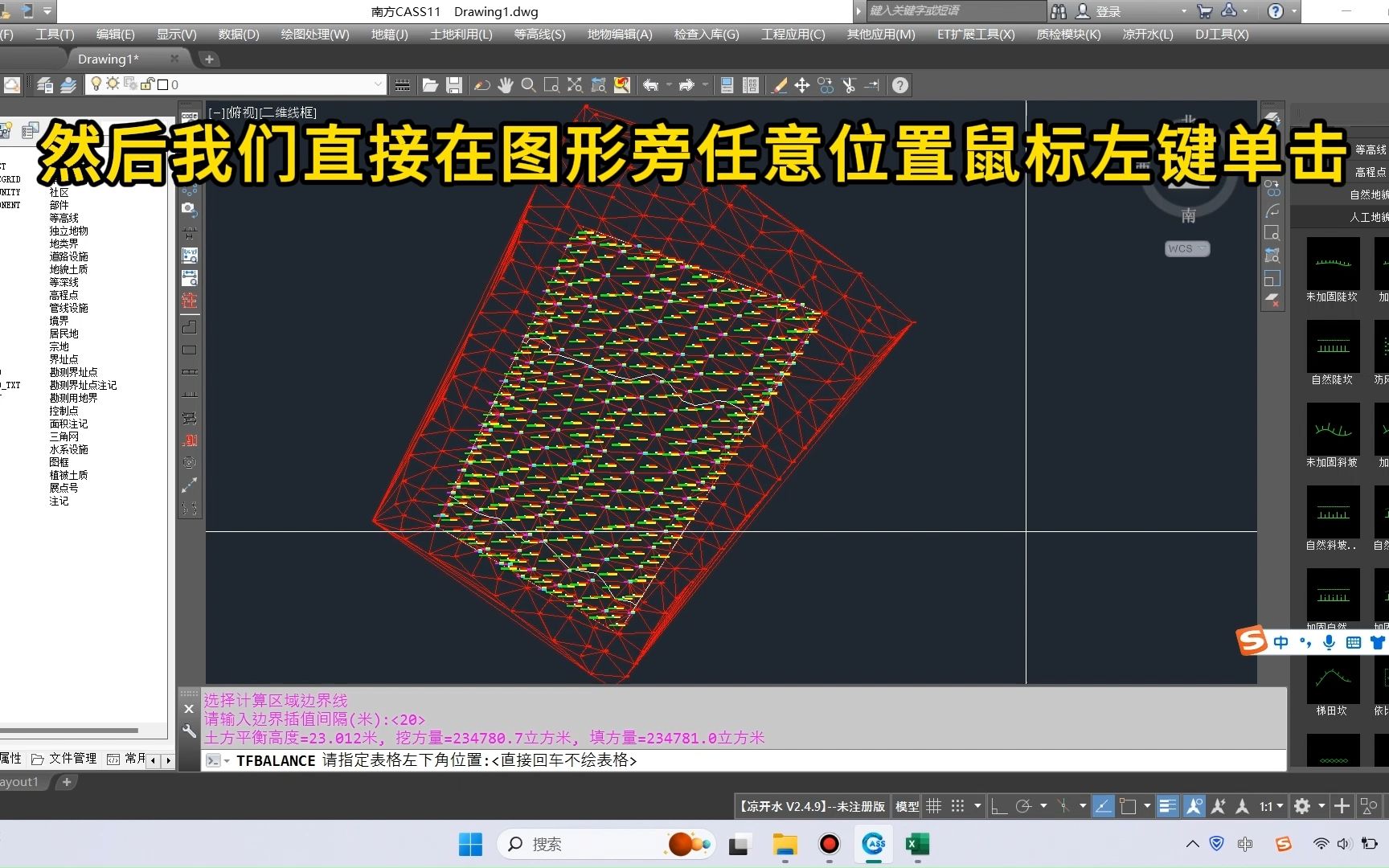Select the 未加固陡坎 symbol thumbnail

[1333, 263]
